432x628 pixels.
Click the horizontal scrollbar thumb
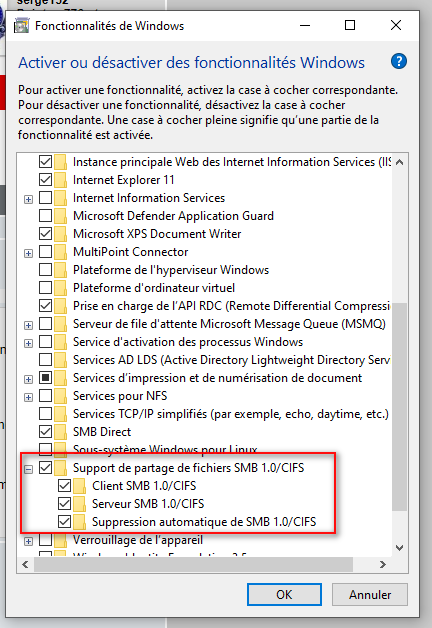pos(193,564)
